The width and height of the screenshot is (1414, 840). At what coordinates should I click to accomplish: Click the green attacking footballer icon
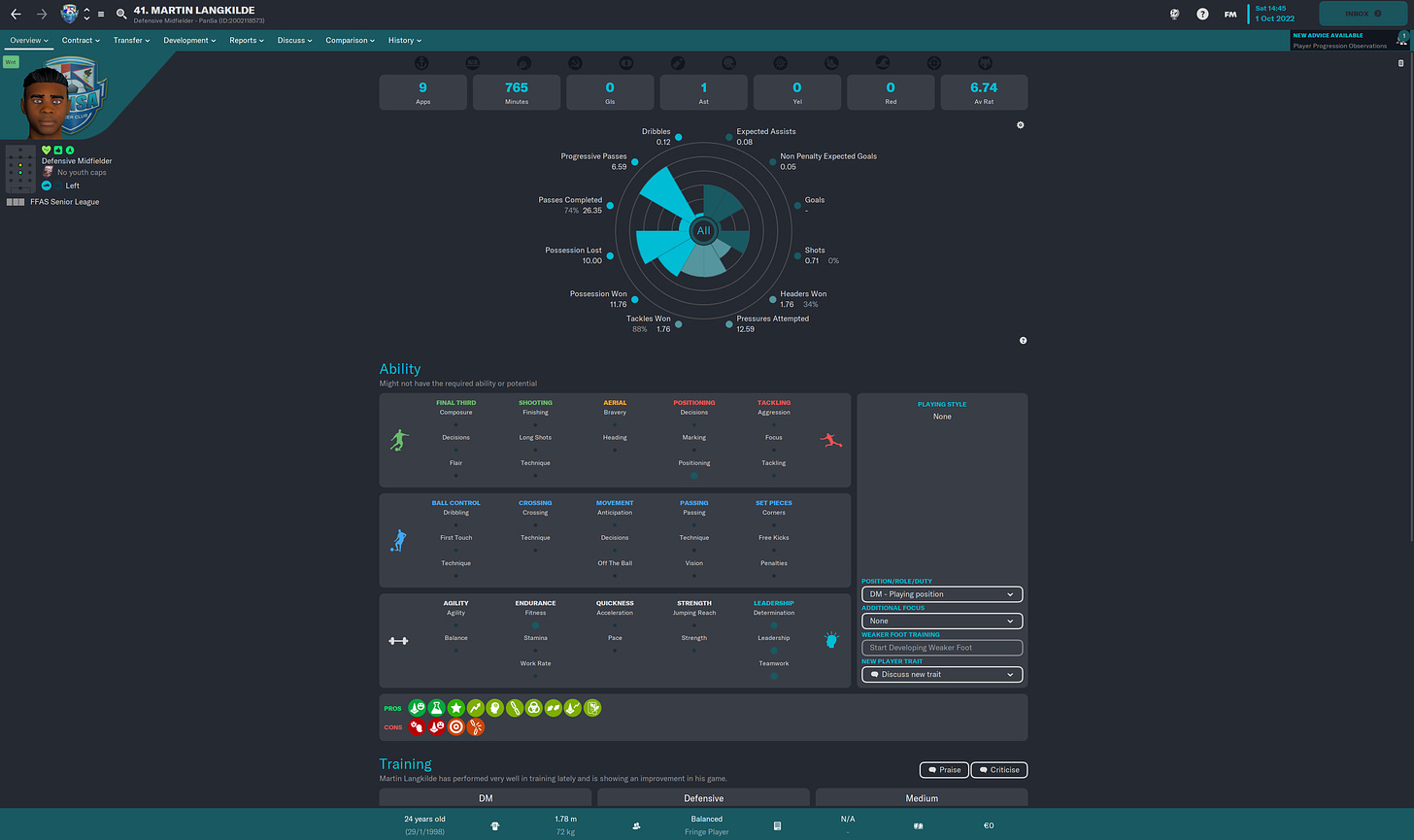[x=398, y=440]
